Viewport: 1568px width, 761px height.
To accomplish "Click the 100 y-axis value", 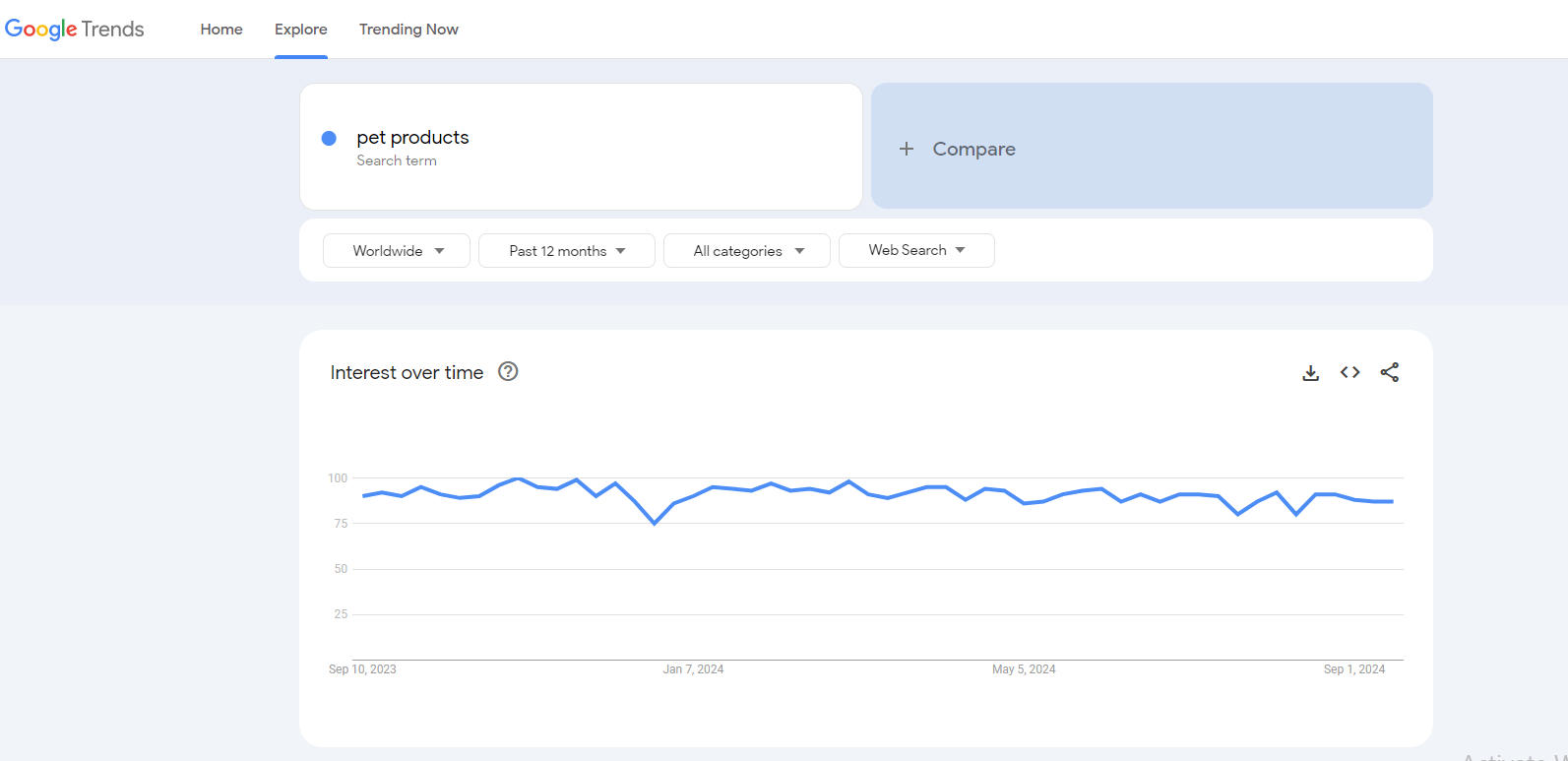I will pyautogui.click(x=338, y=478).
